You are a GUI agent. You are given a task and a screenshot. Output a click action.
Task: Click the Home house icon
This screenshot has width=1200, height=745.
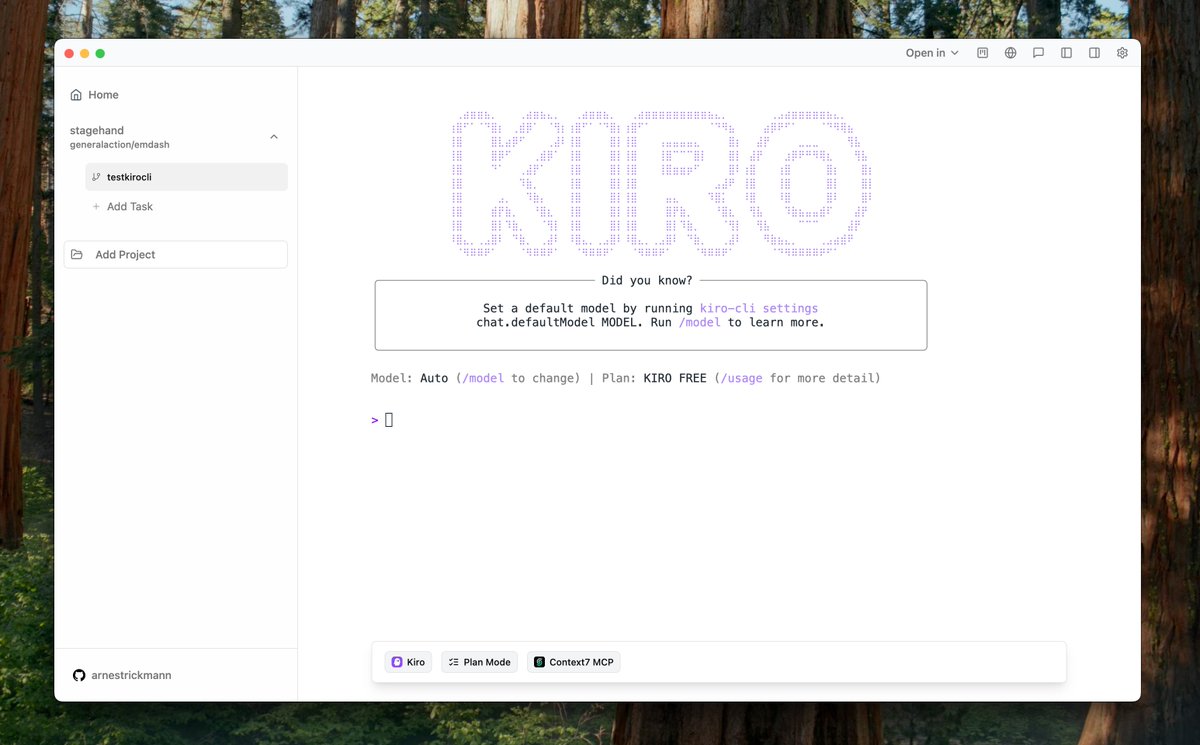click(x=76, y=95)
